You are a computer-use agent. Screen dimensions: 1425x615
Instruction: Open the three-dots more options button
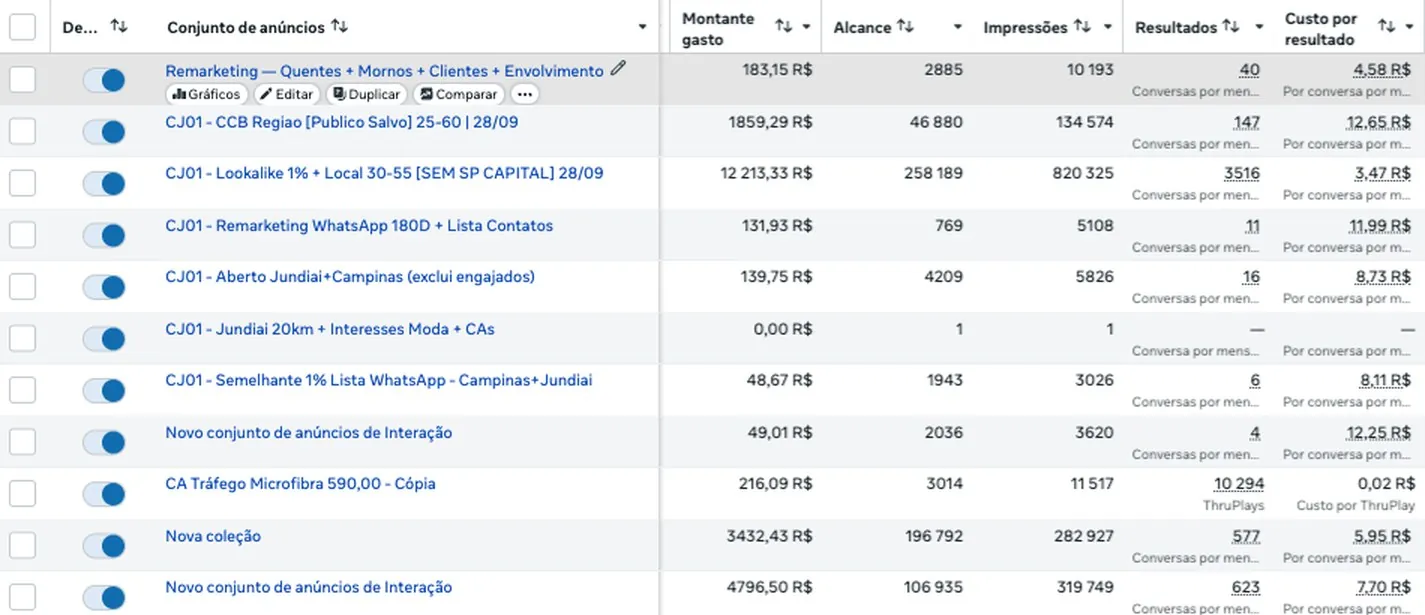point(524,94)
